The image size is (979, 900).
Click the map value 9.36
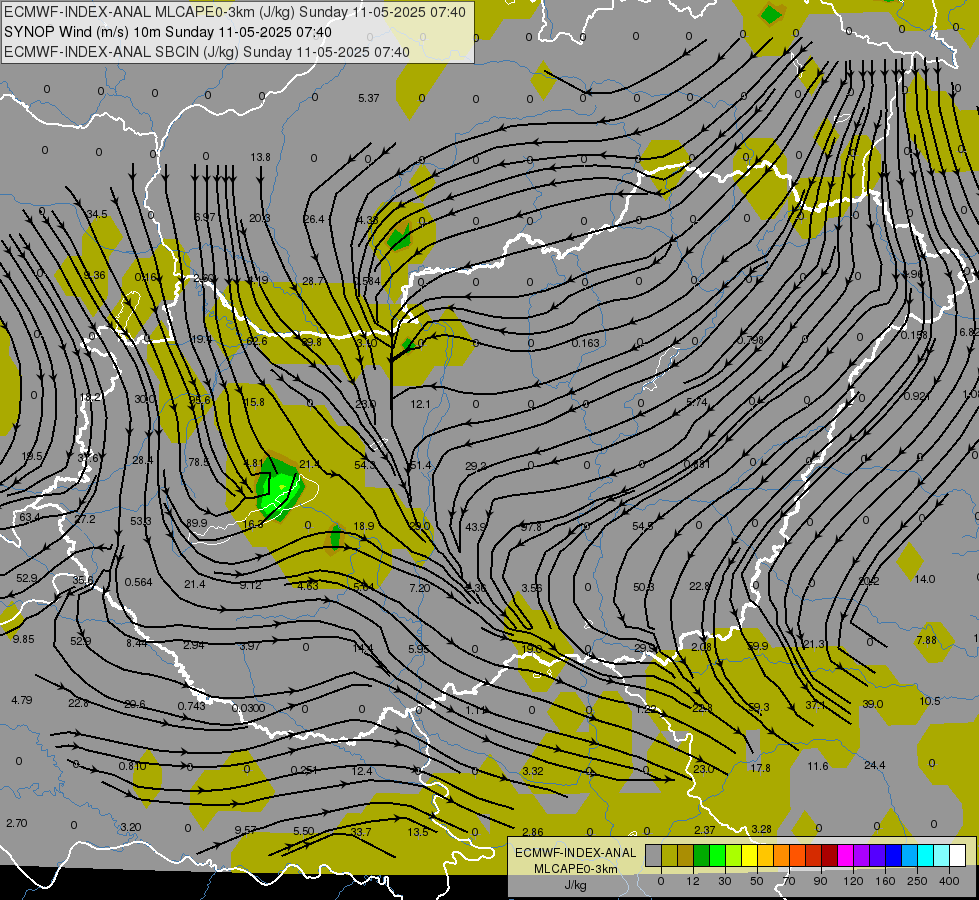pos(94,275)
